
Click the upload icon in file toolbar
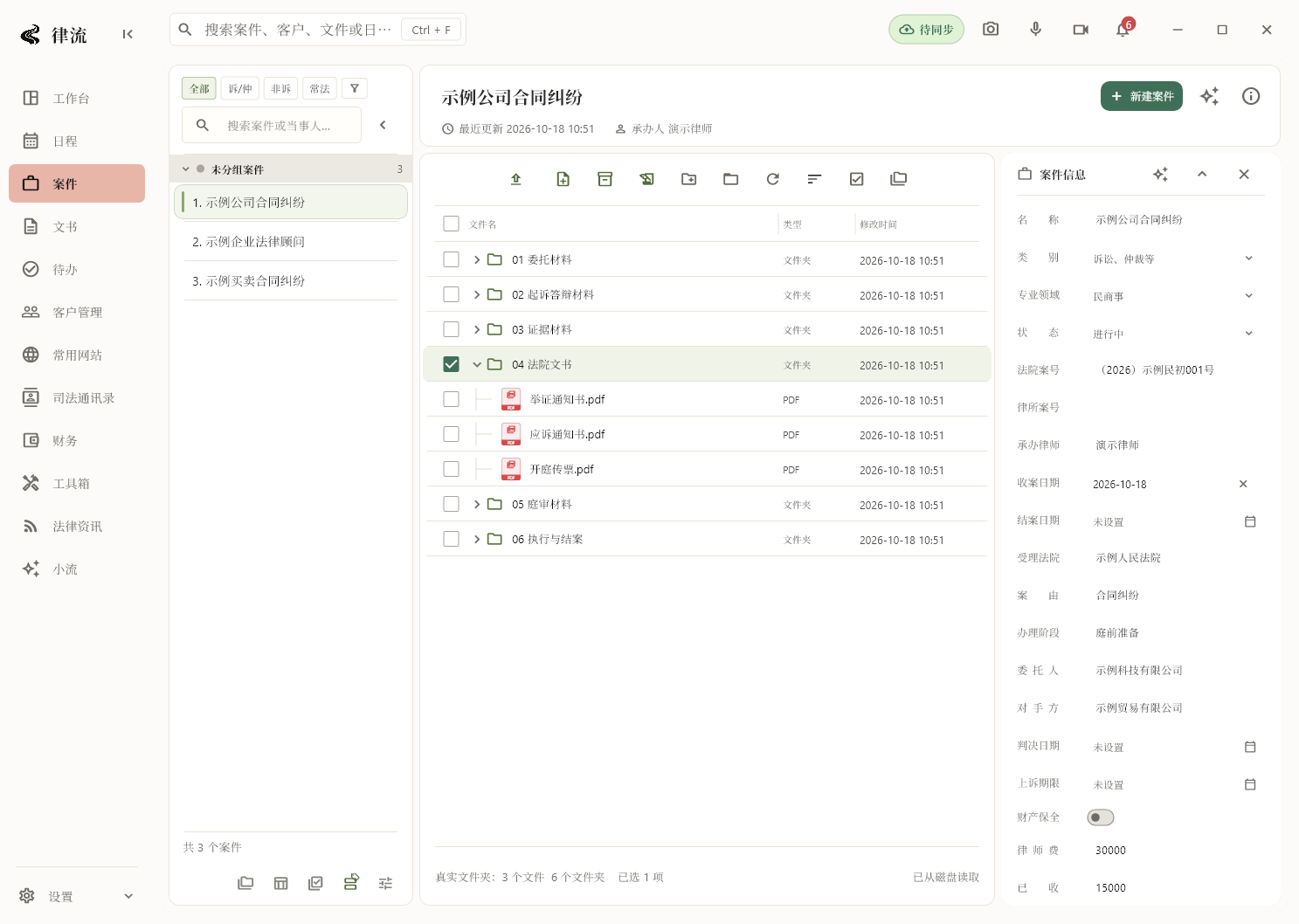tap(516, 179)
